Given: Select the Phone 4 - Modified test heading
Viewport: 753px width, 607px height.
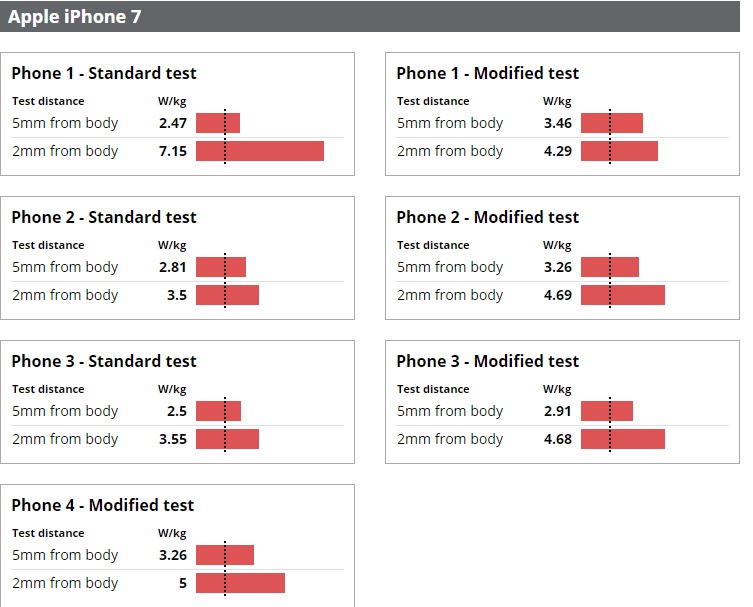Looking at the screenshot, I should tap(103, 505).
